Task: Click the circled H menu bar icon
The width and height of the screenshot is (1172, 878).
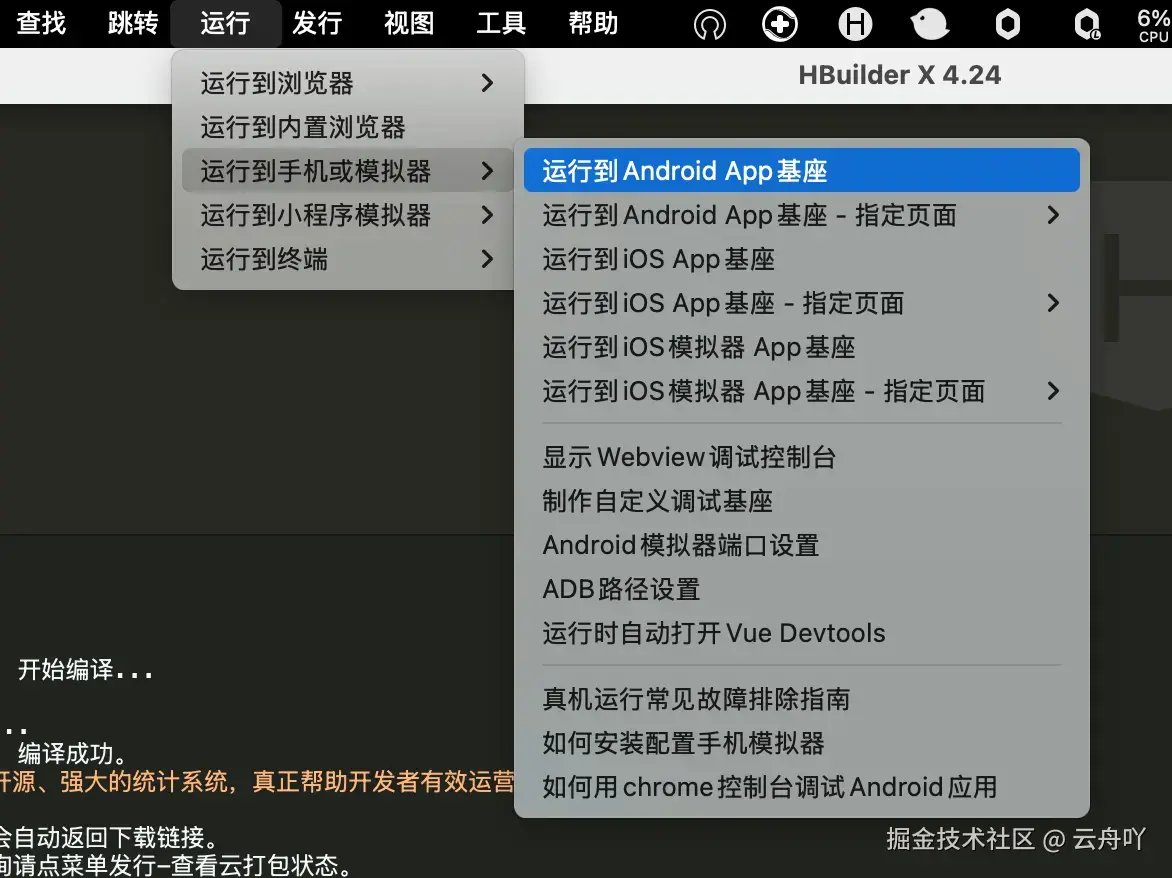Action: click(855, 25)
